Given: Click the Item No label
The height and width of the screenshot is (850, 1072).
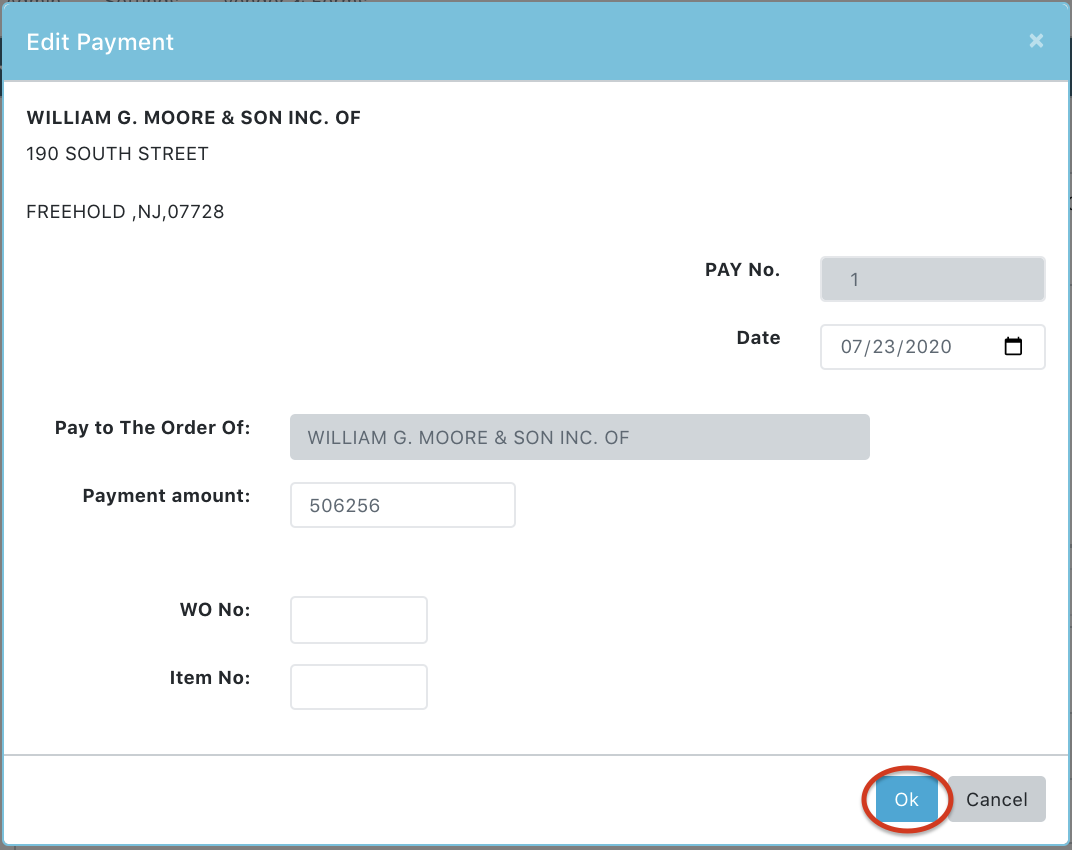Looking at the screenshot, I should 210,678.
